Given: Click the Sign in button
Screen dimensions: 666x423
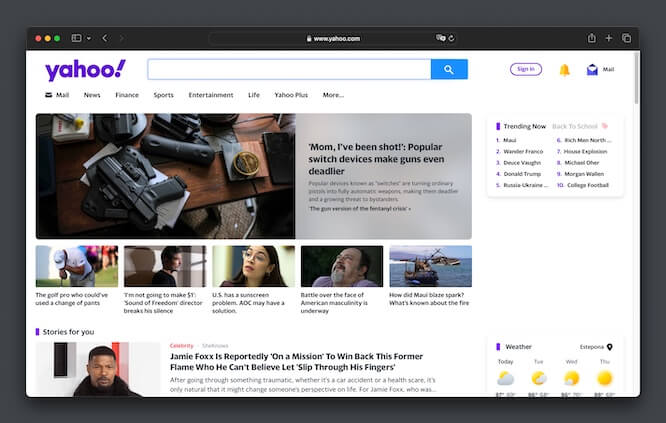Looking at the screenshot, I should coord(526,69).
